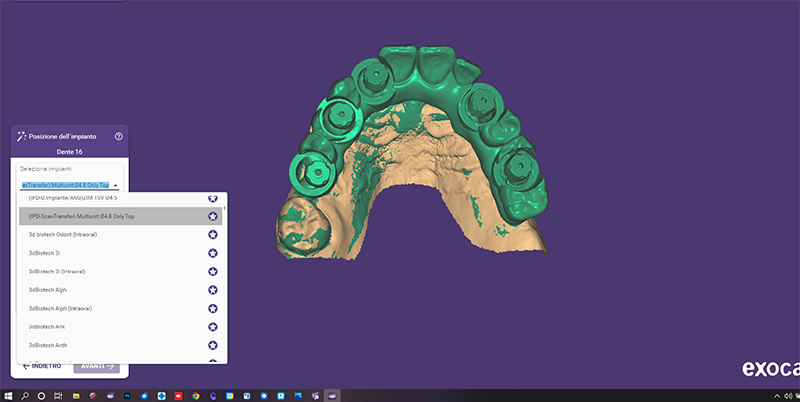Click the INDIETRO back button
The image size is (800, 402).
[x=42, y=366]
